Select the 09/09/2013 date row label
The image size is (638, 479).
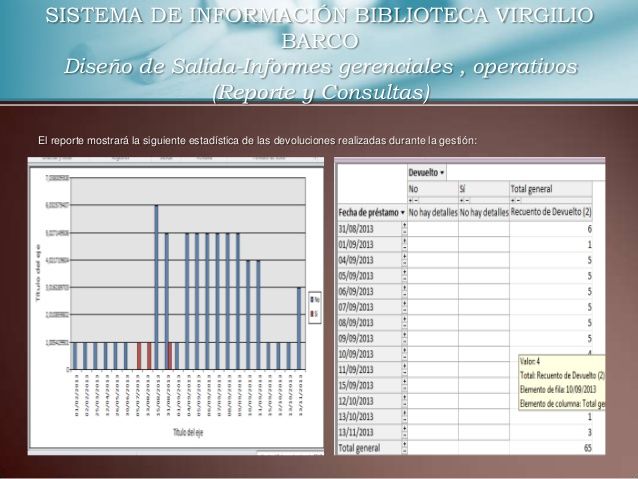(x=356, y=339)
